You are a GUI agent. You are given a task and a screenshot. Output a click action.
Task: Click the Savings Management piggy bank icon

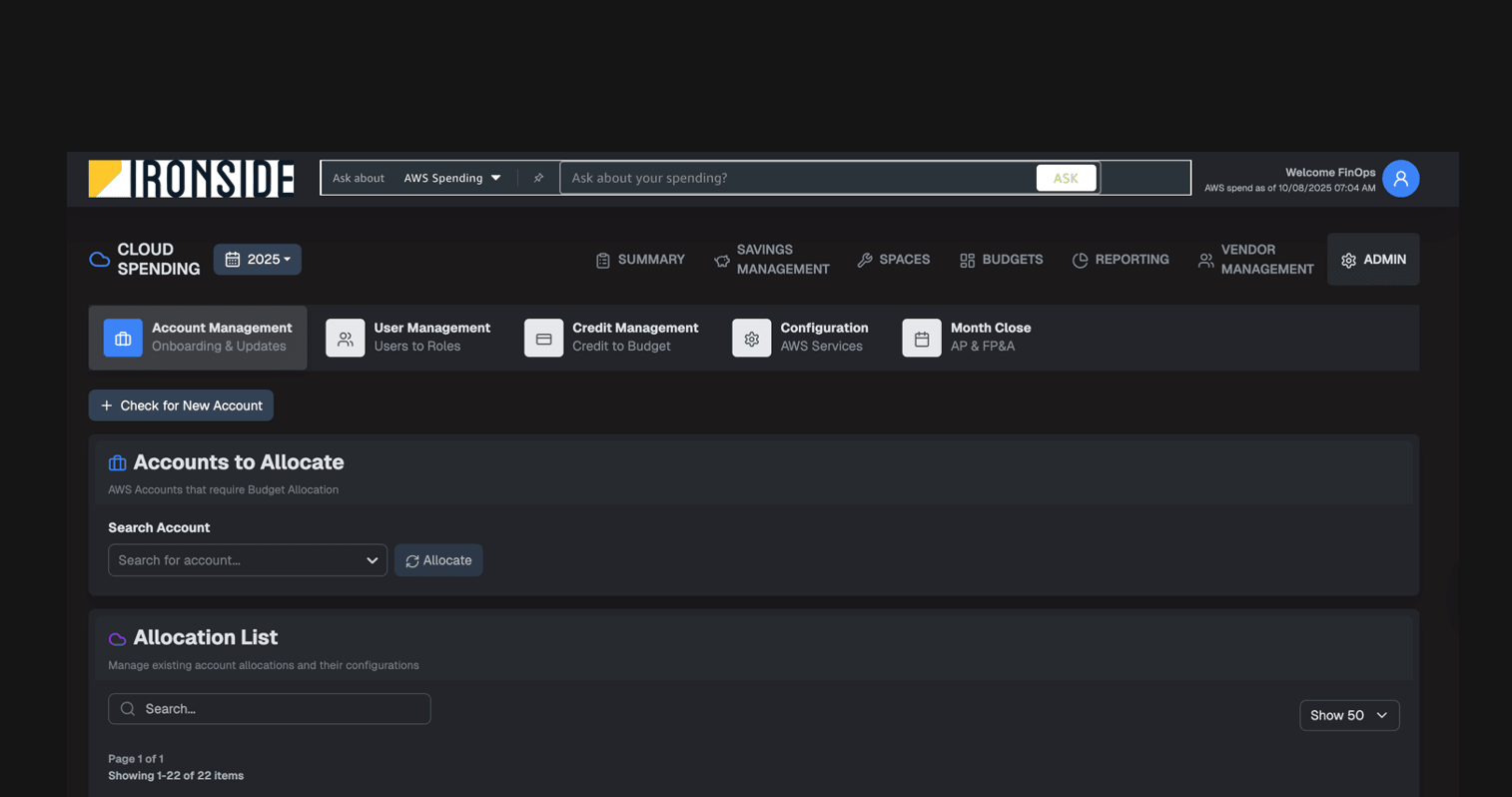pos(721,259)
